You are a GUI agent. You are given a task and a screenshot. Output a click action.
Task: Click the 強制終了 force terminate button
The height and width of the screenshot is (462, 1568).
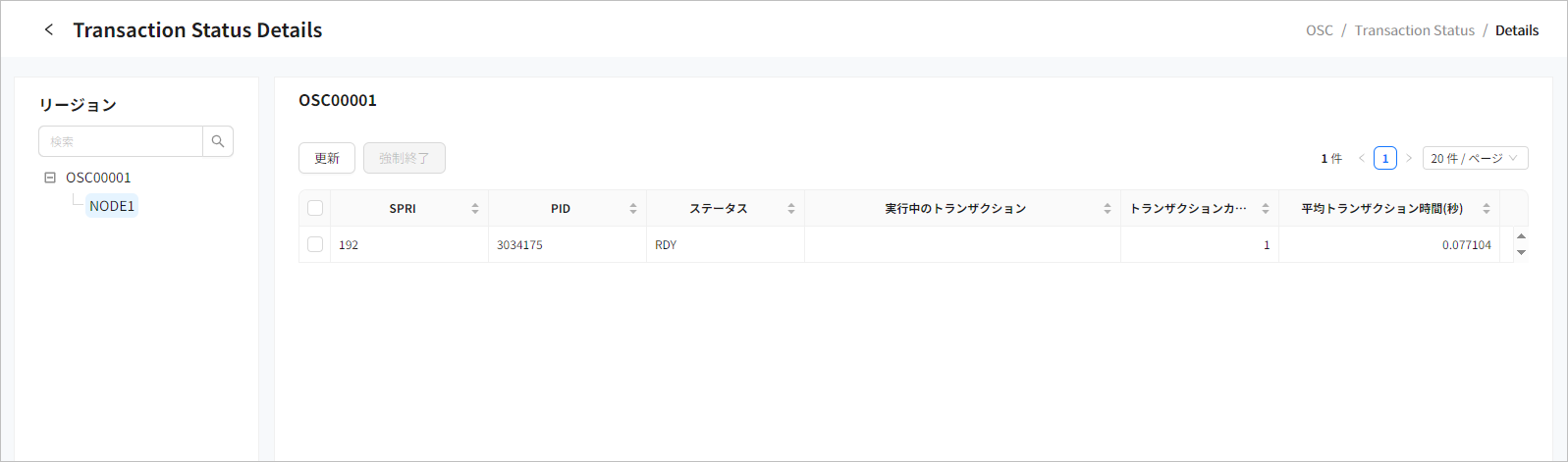tap(405, 158)
